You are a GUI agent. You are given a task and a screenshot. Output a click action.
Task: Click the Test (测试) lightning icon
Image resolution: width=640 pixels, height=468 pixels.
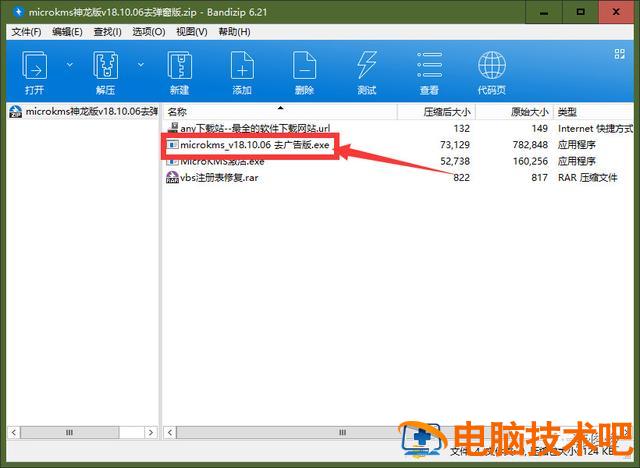[367, 65]
